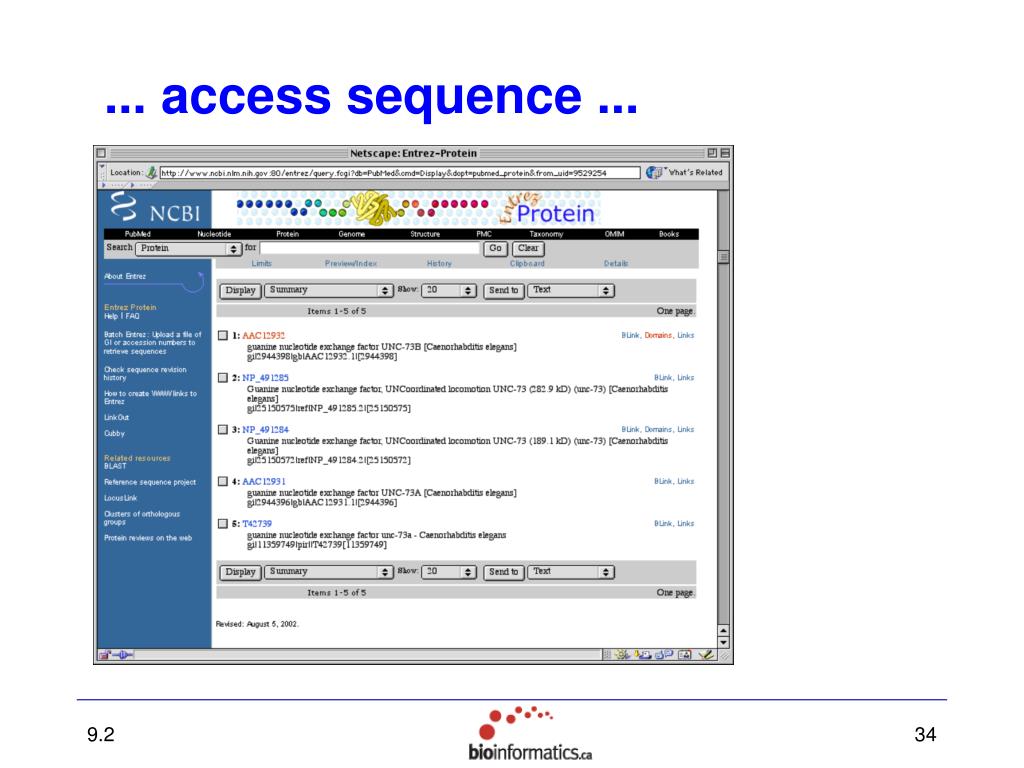Tick the checkbox for result 3 NP_491284
Viewport: 1024px width, 768px height.
coord(223,430)
